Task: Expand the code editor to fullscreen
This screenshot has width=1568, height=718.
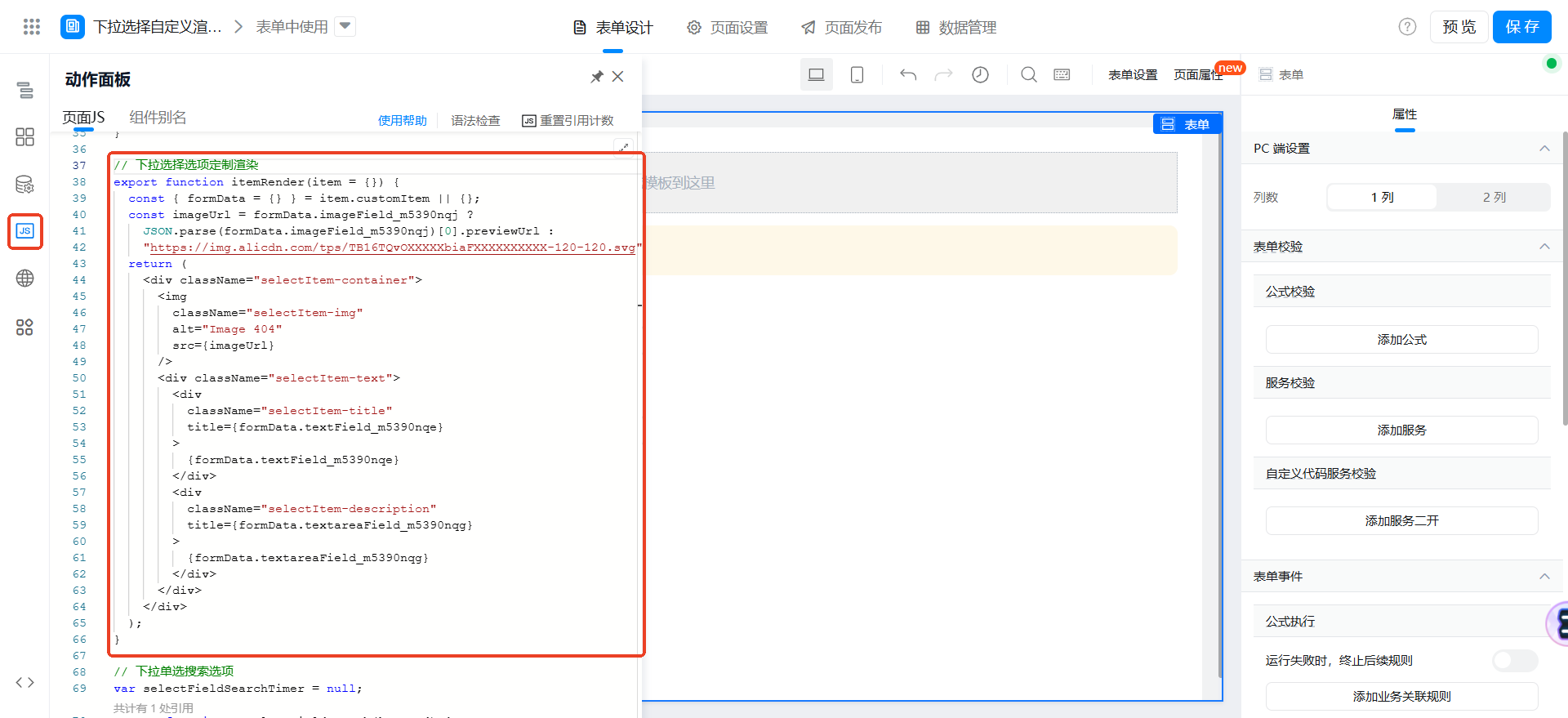Action: 624,148
